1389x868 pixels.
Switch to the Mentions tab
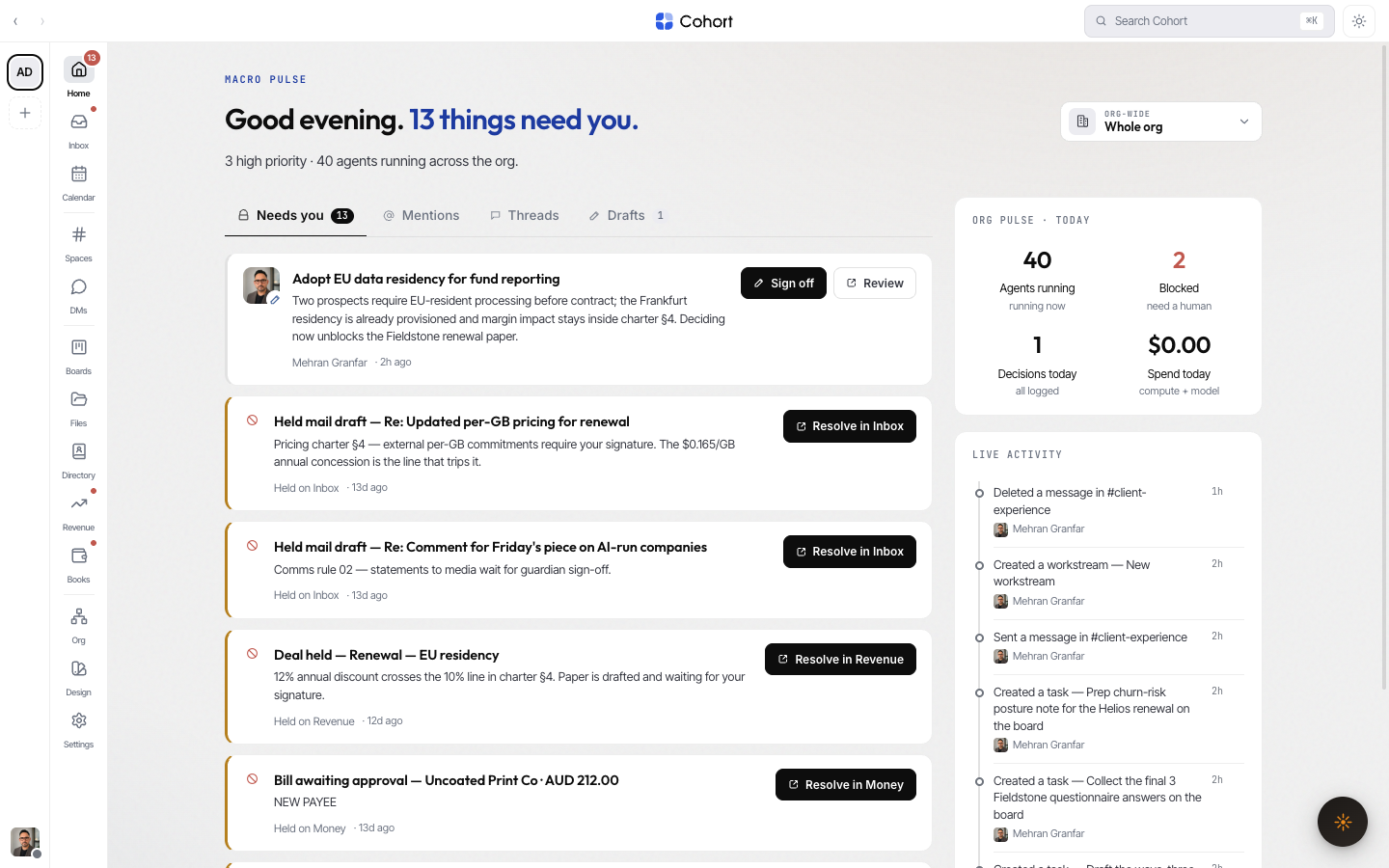tap(422, 216)
